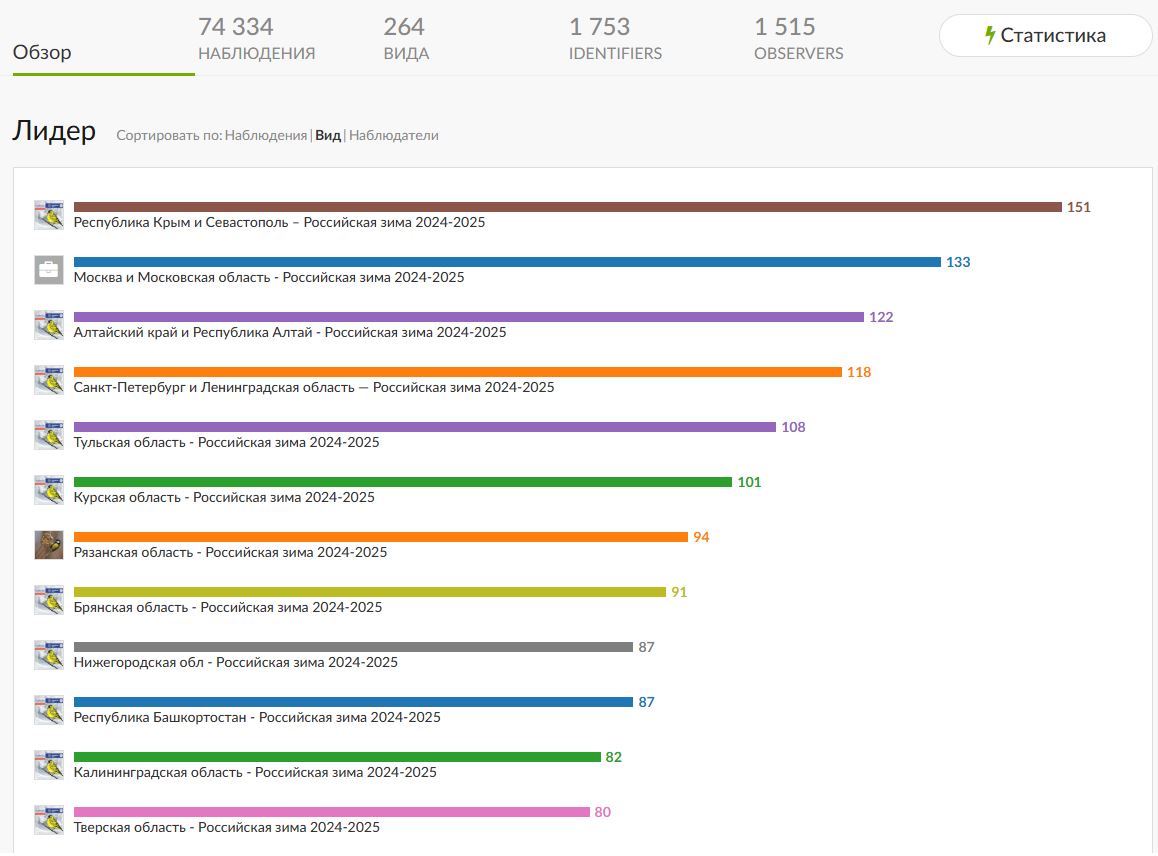Open the Курская область project icon
This screenshot has width=1158, height=856.
(x=49, y=490)
